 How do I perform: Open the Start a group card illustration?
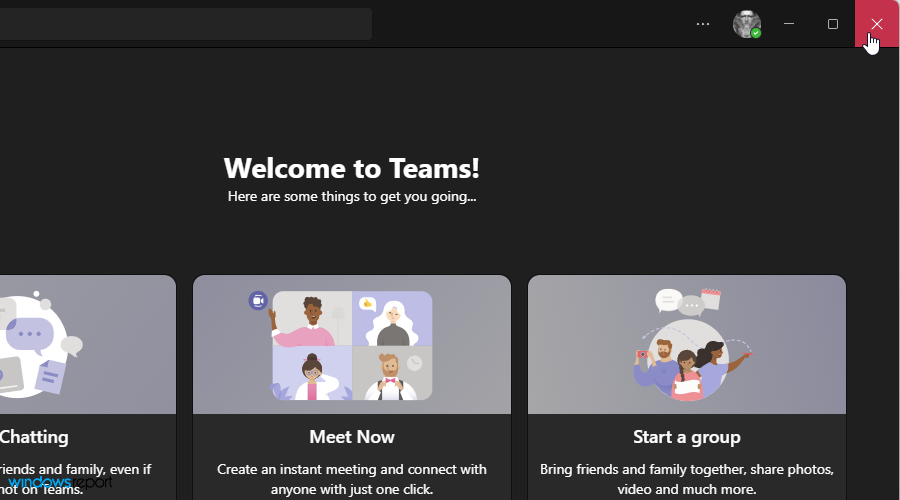[x=687, y=344]
